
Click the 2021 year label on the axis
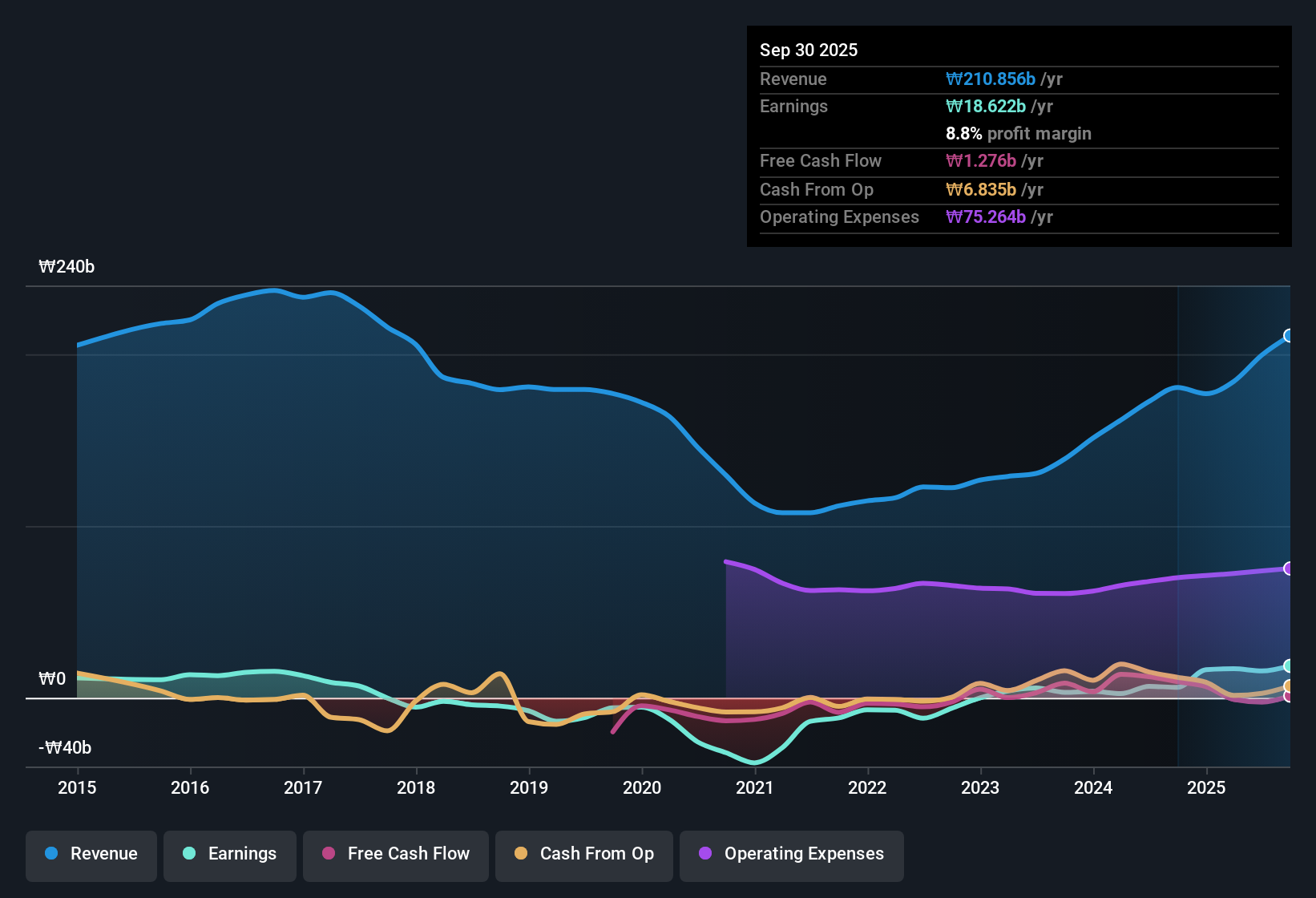(x=754, y=788)
